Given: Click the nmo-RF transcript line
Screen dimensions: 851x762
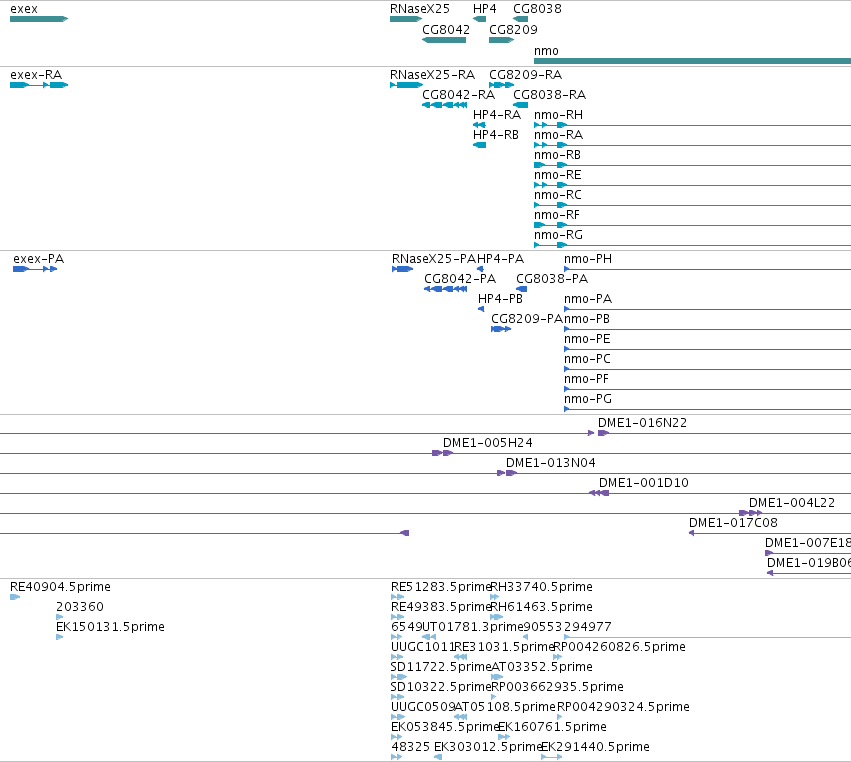Looking at the screenshot, I should point(693,225).
